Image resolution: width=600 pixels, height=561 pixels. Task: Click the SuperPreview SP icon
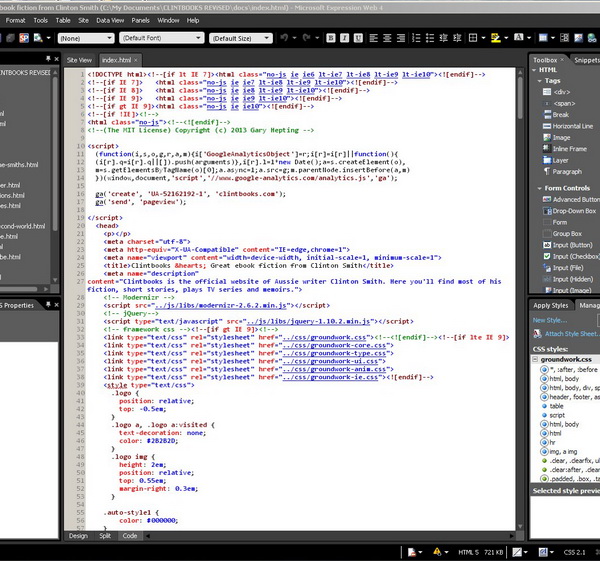24,38
